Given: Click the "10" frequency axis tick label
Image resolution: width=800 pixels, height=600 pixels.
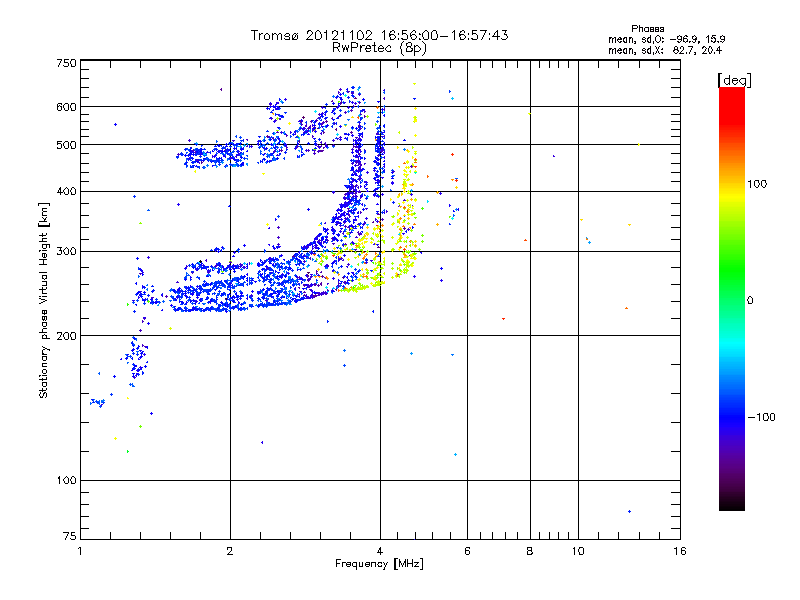Looking at the screenshot, I should tap(578, 551).
